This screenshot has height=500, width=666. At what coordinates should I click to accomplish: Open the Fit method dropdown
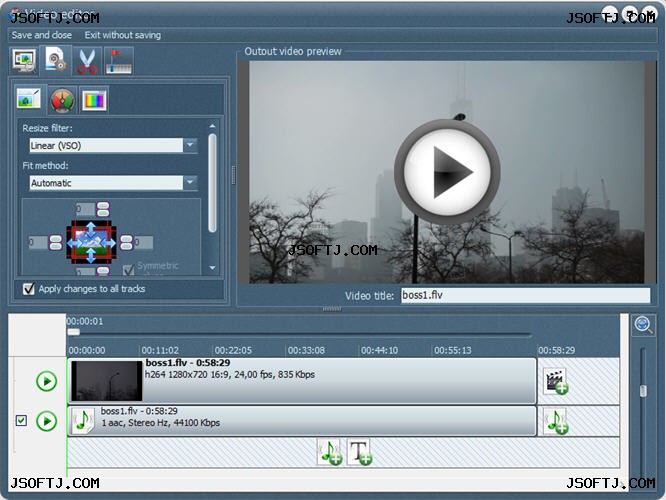tap(190, 183)
